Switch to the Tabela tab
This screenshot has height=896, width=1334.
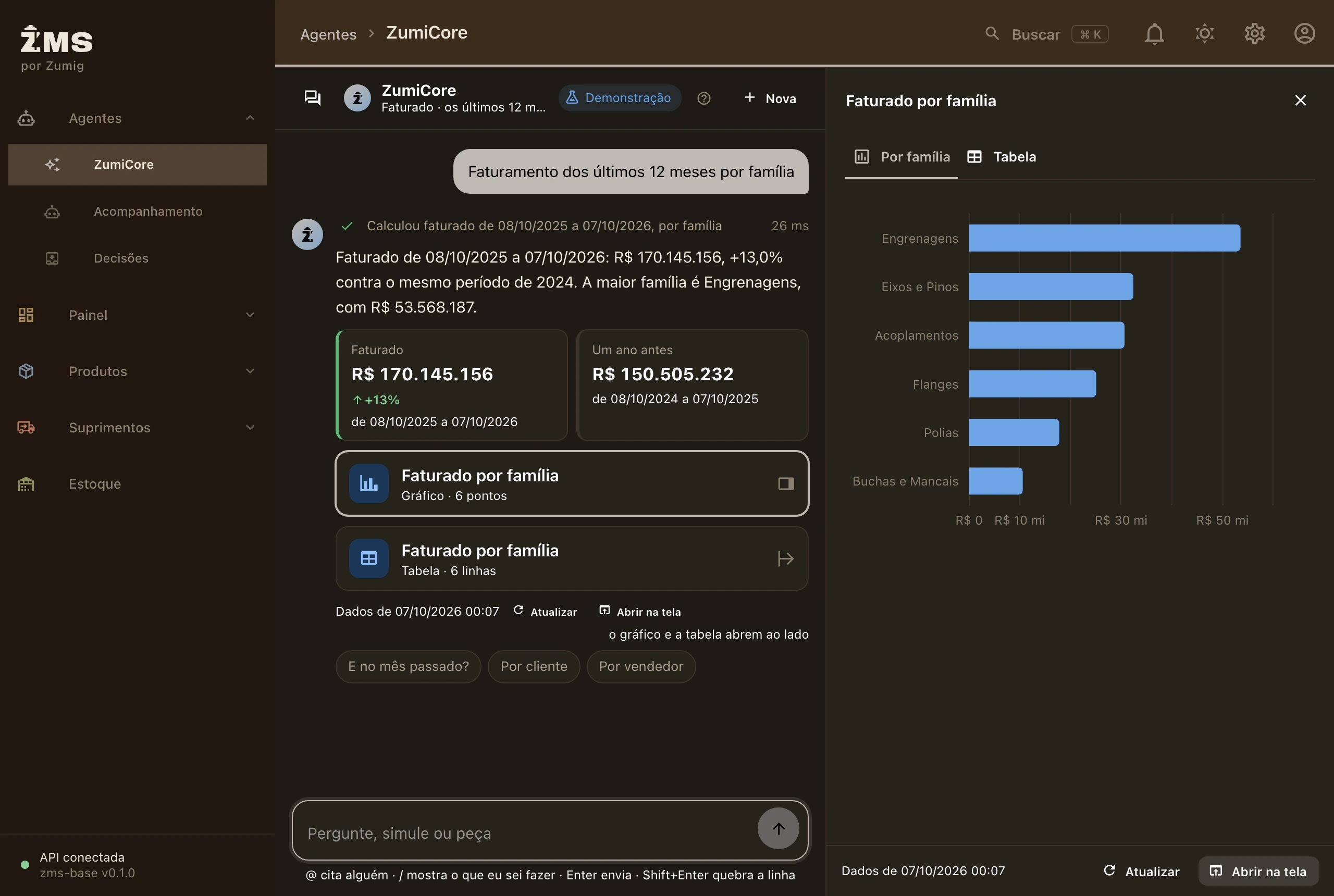[1002, 157]
